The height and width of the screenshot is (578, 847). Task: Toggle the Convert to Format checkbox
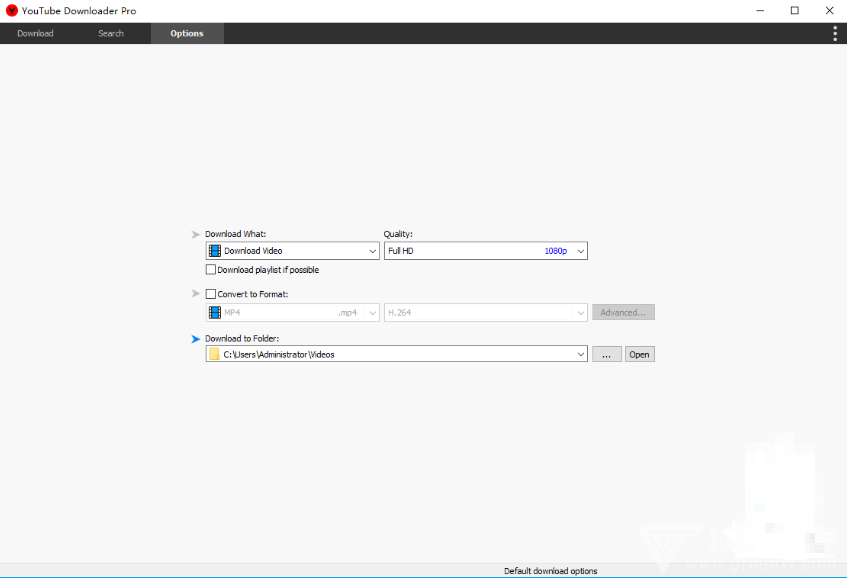point(211,294)
